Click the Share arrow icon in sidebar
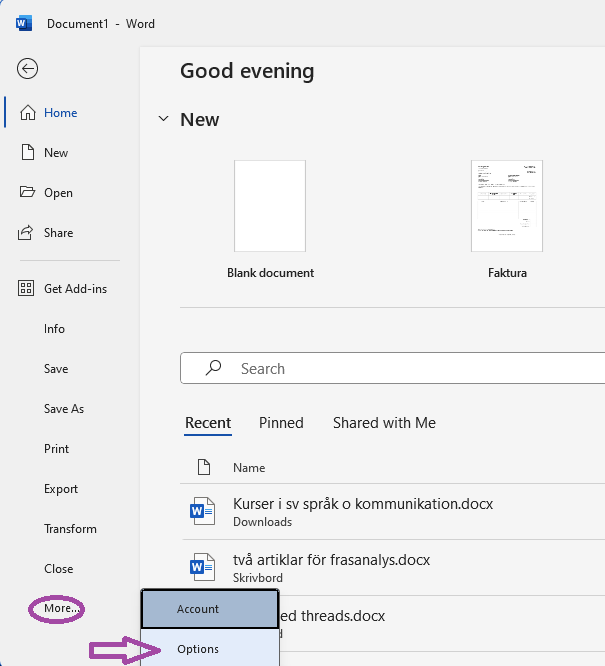This screenshot has height=666, width=605. coord(25,232)
